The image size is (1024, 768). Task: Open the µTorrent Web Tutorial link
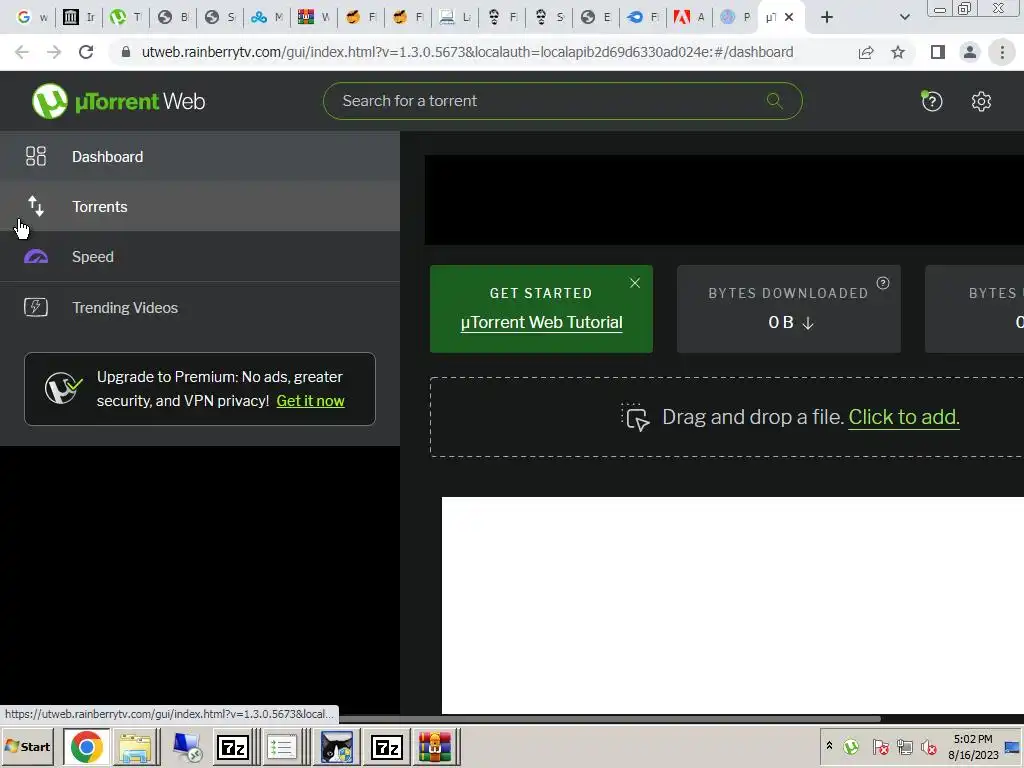click(x=541, y=323)
